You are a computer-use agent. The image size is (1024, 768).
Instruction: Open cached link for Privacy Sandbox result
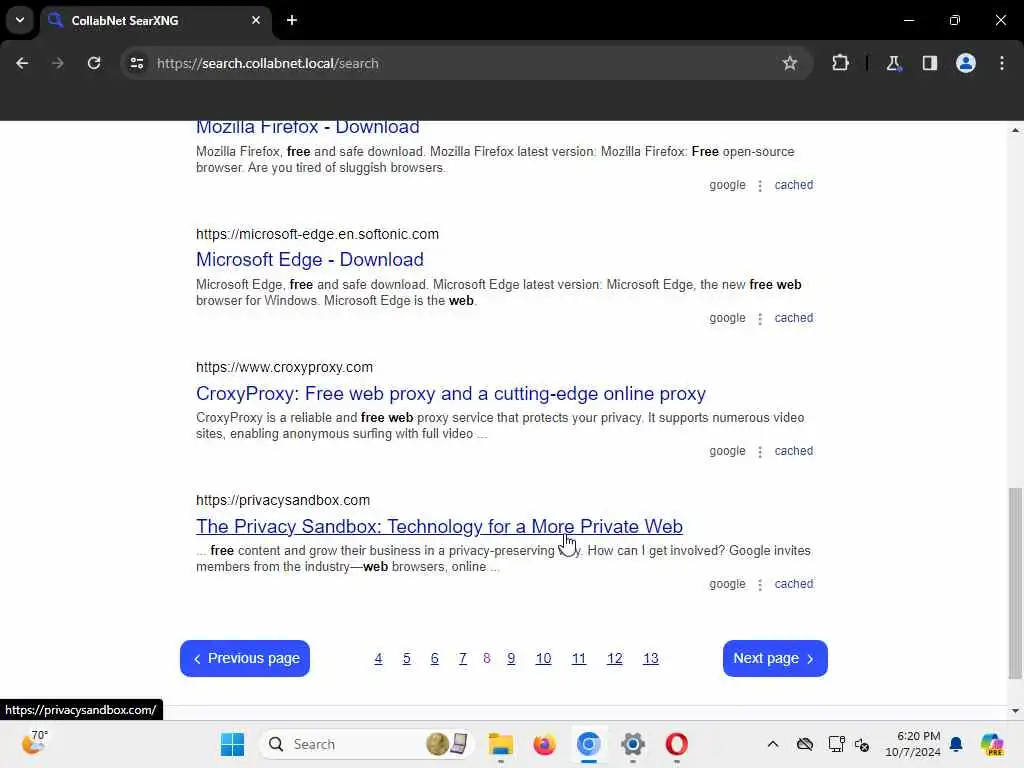click(x=793, y=584)
